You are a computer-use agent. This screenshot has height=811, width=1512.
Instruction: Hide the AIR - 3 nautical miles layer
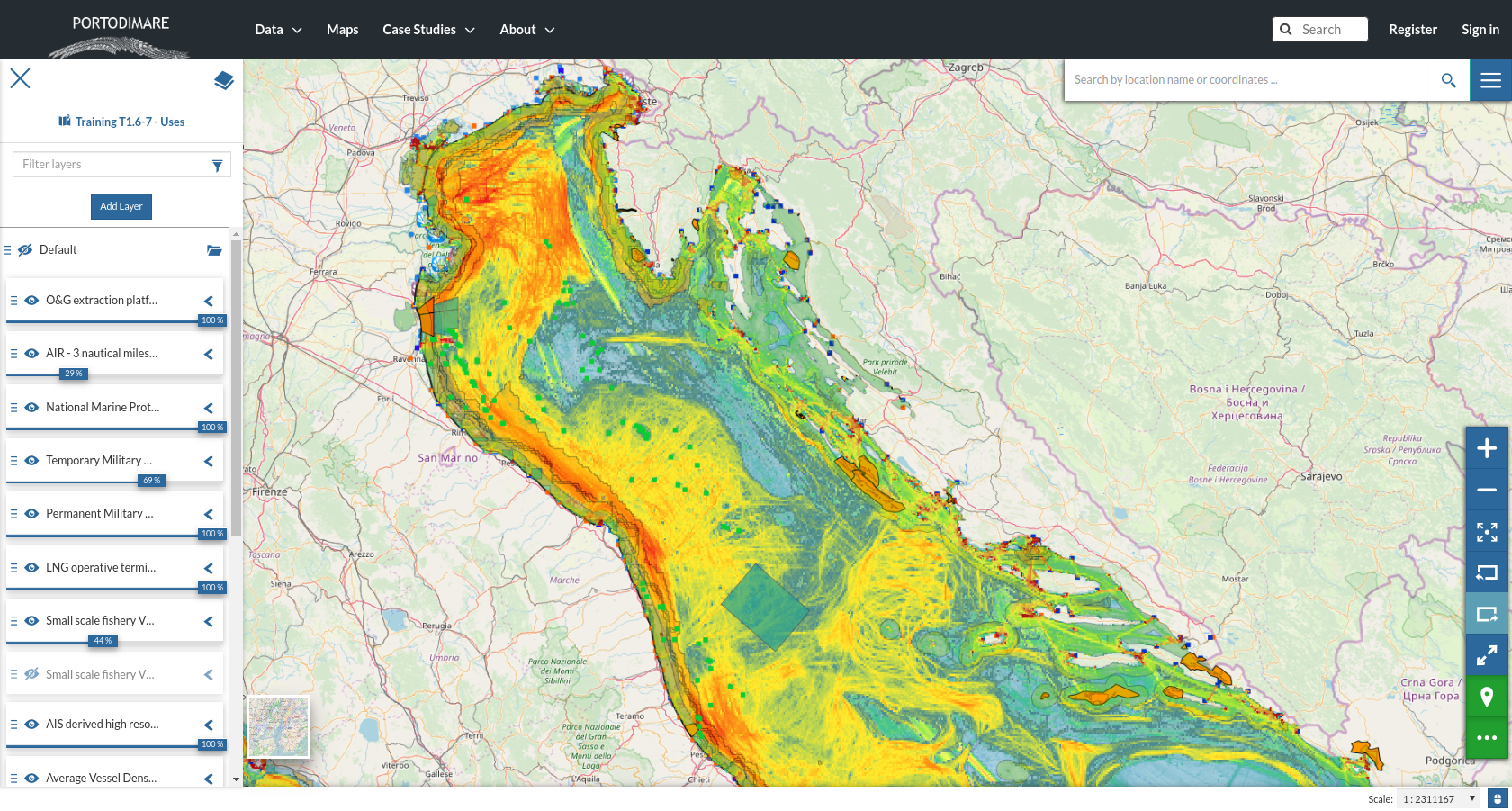31,354
